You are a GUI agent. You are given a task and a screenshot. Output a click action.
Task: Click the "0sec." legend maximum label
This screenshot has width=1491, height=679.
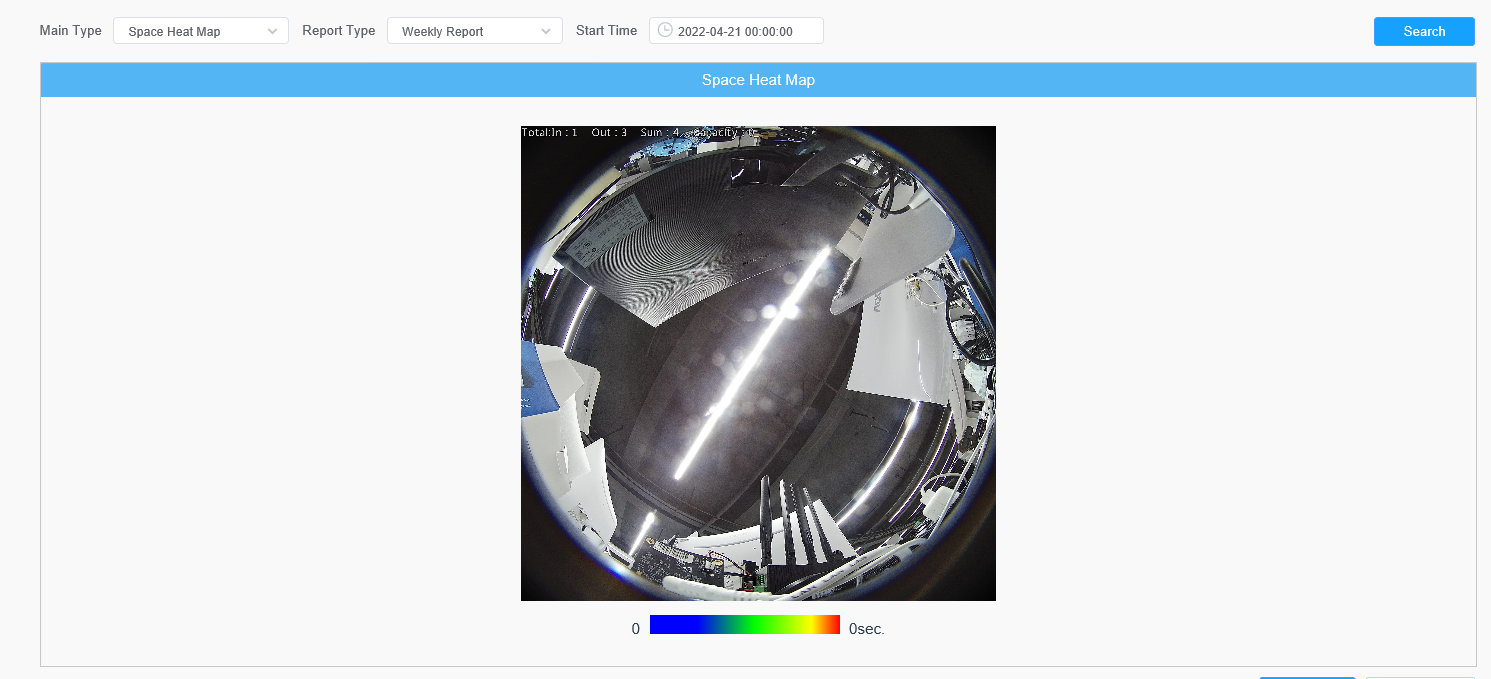tap(867, 629)
